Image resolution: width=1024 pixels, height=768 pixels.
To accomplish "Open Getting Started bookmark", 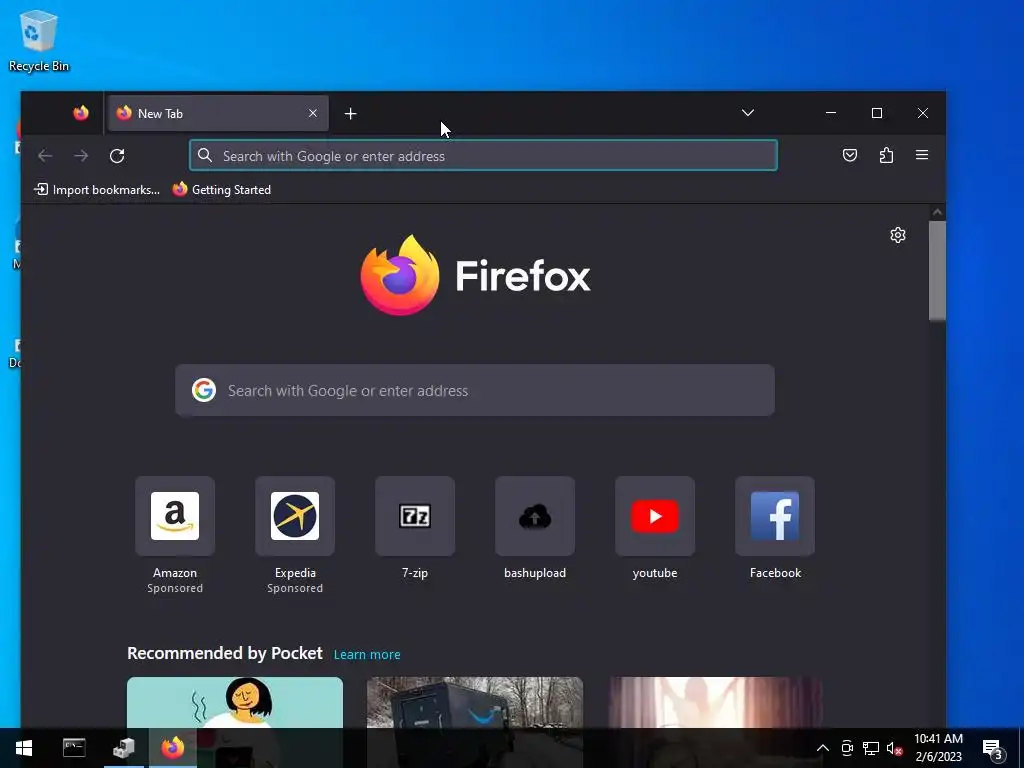I will click(222, 189).
